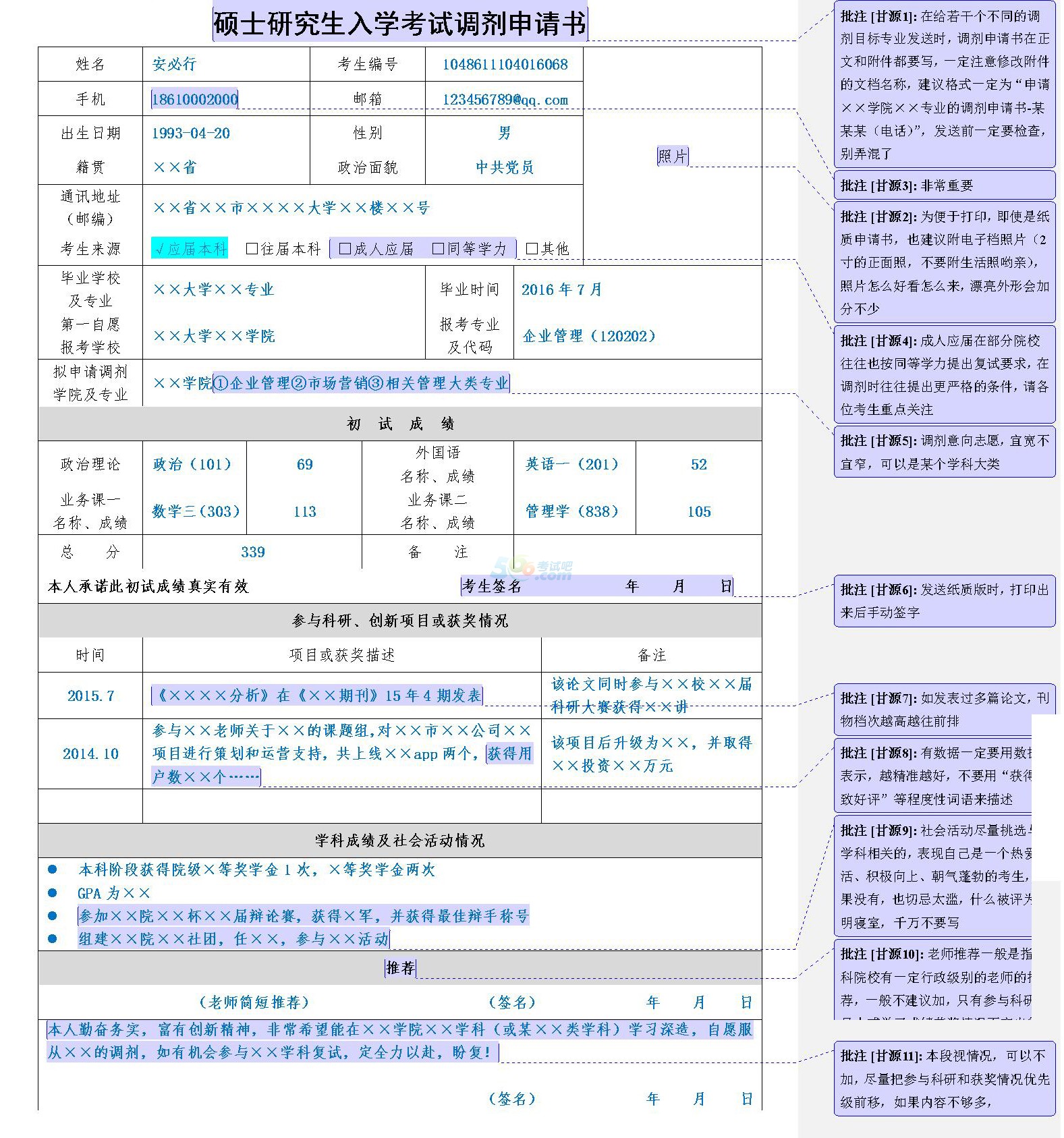The image size is (1064, 1138).
Task: Click the date cell 2014.10
Action: (90, 753)
